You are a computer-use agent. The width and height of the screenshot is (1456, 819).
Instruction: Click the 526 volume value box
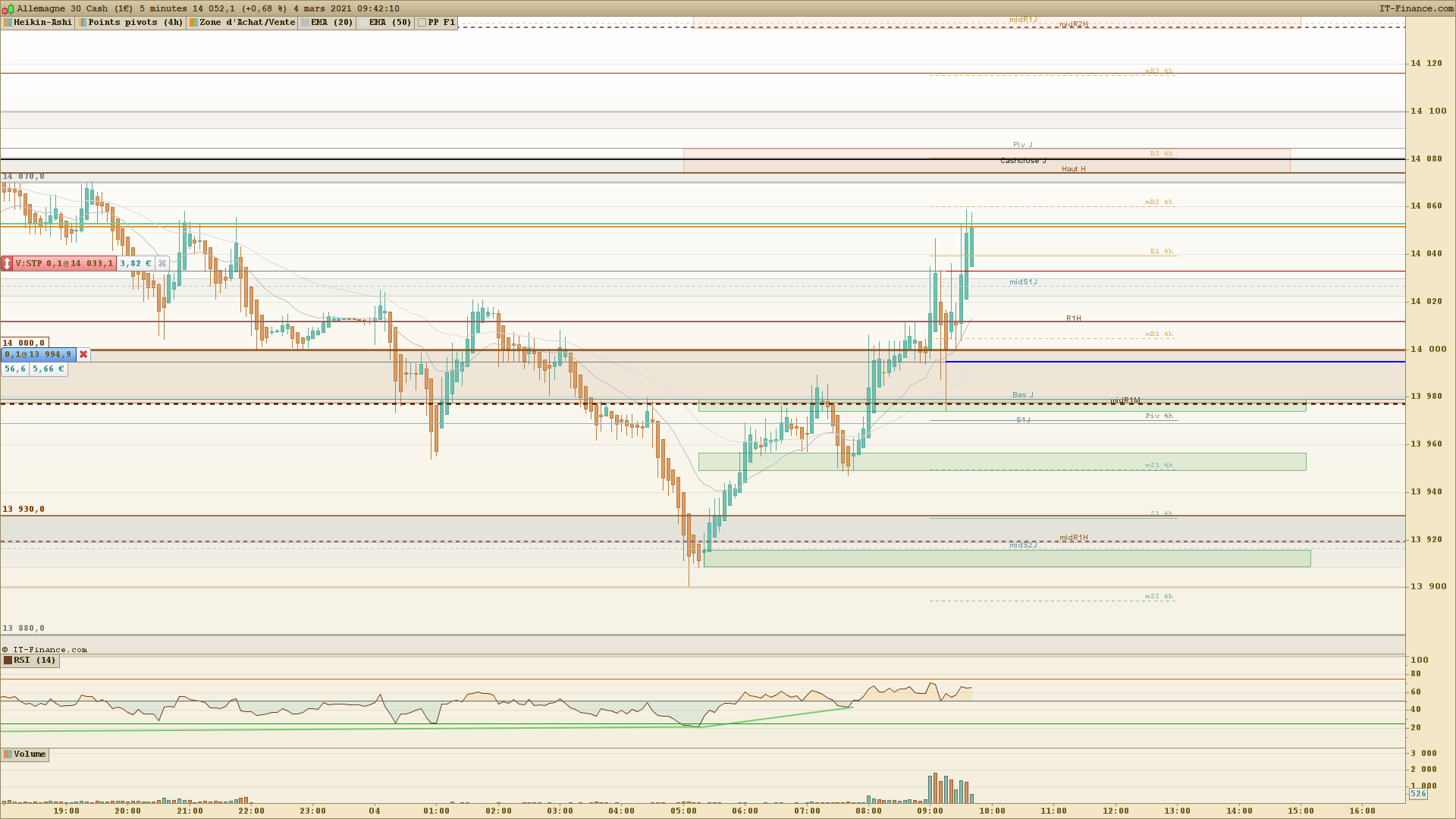click(x=1417, y=794)
